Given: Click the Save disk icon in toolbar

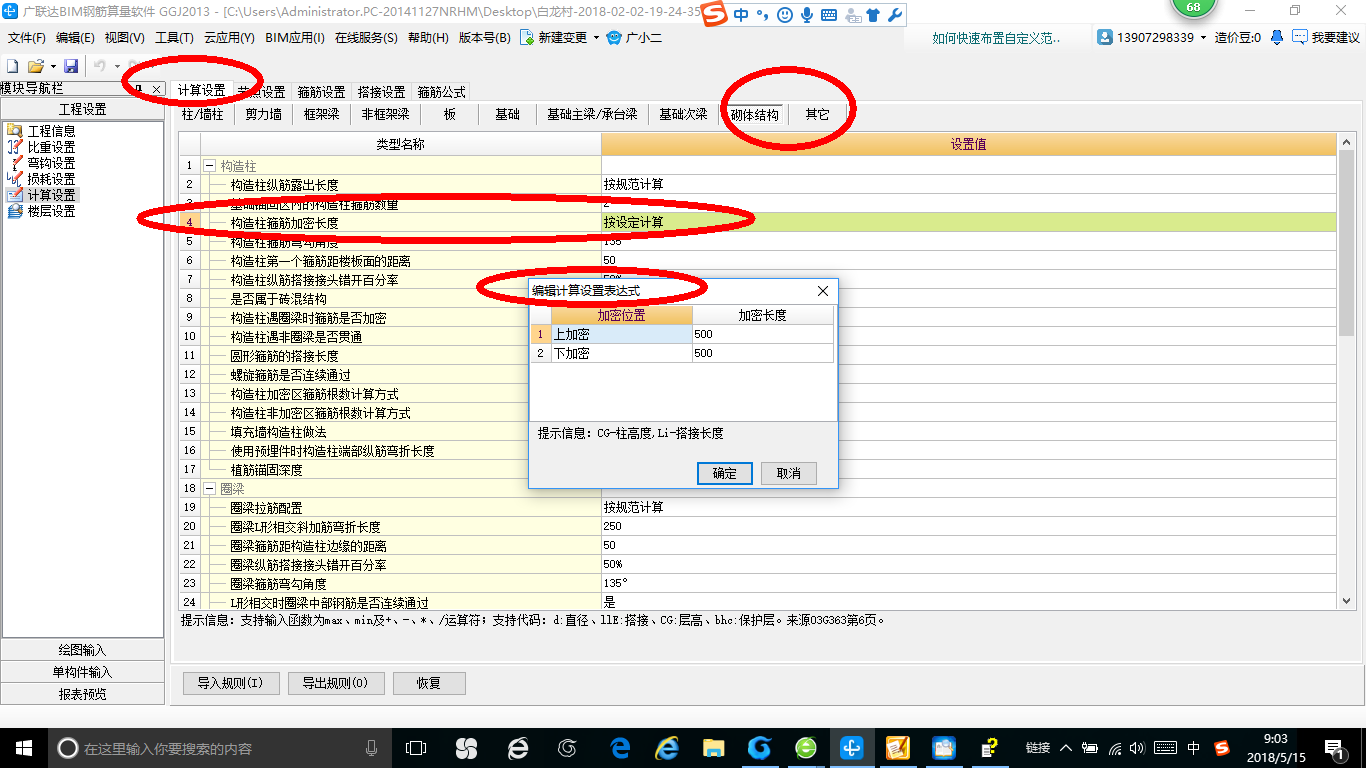Looking at the screenshot, I should pyautogui.click(x=71, y=66).
